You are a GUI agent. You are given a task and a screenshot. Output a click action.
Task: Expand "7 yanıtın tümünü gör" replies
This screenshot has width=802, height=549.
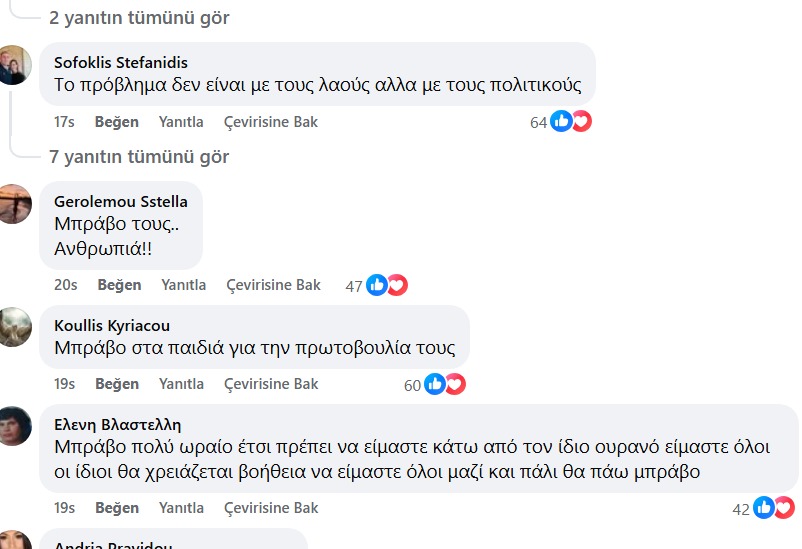pos(139,157)
